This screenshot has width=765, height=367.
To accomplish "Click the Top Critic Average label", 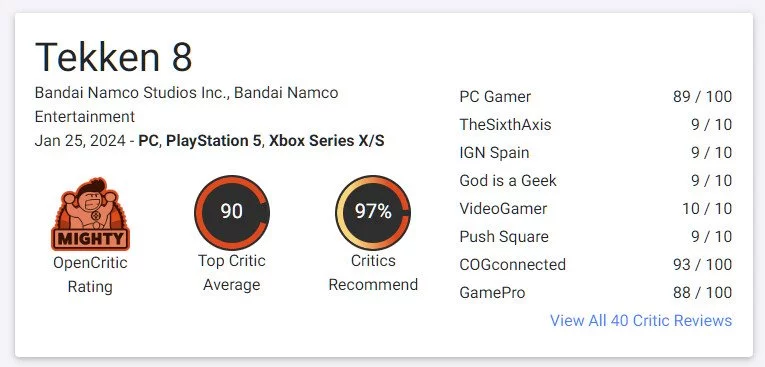I will point(232,273).
